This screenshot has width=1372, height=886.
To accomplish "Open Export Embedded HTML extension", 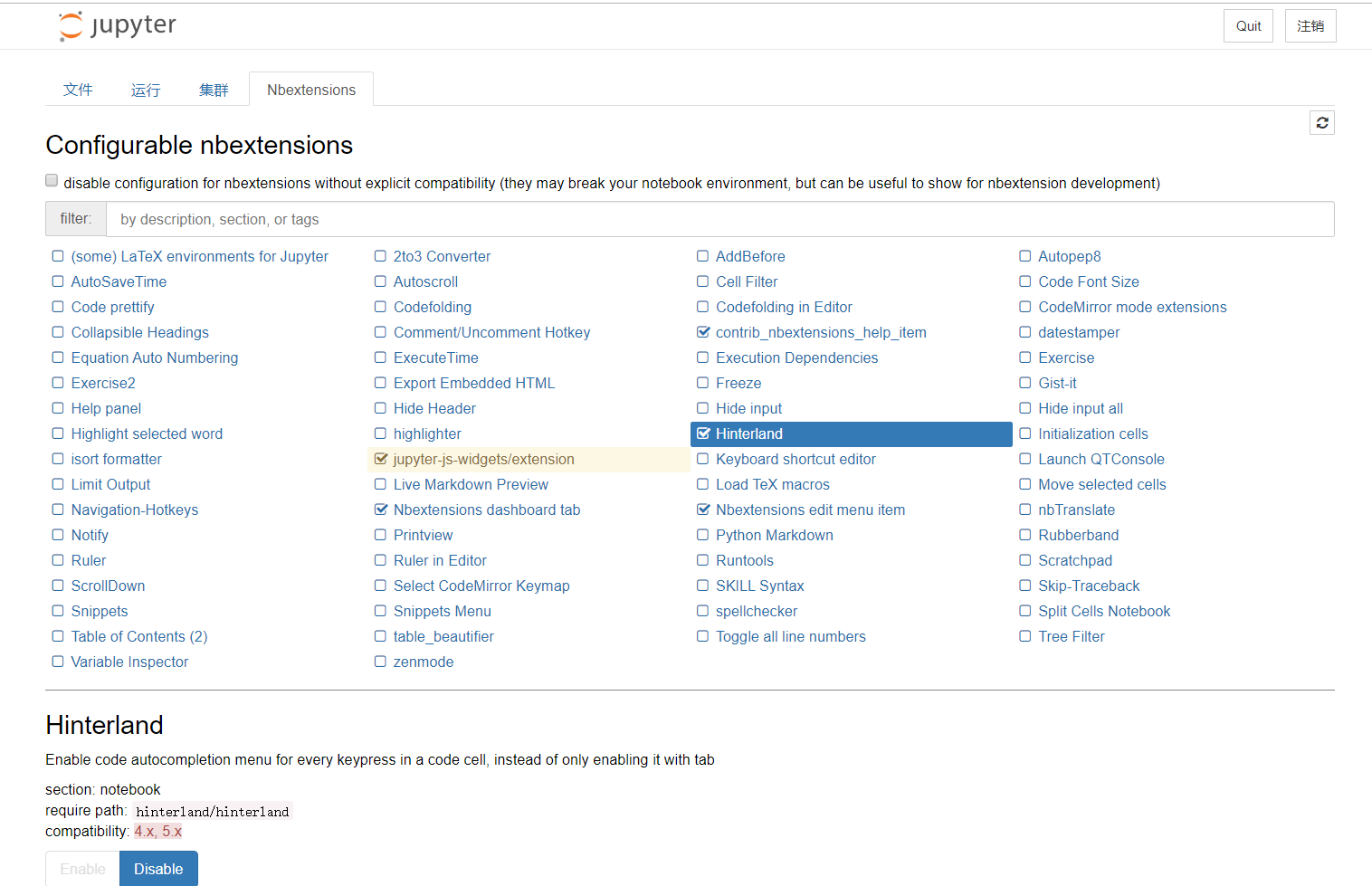I will (x=474, y=384).
